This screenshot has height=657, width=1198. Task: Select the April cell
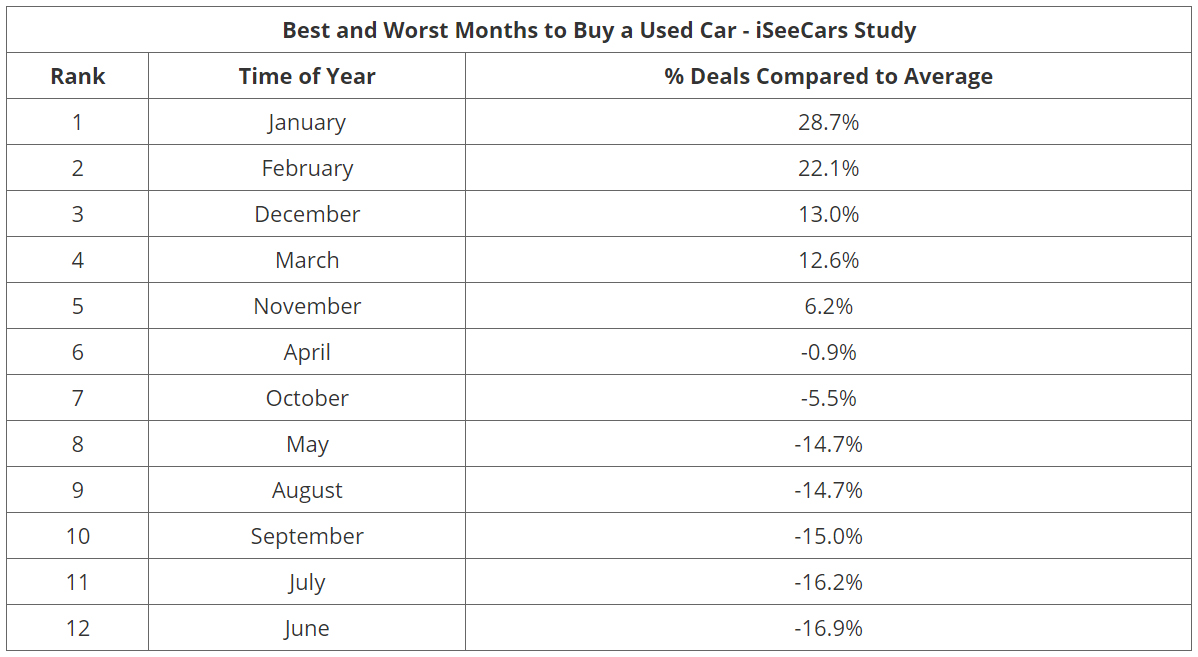tap(307, 352)
